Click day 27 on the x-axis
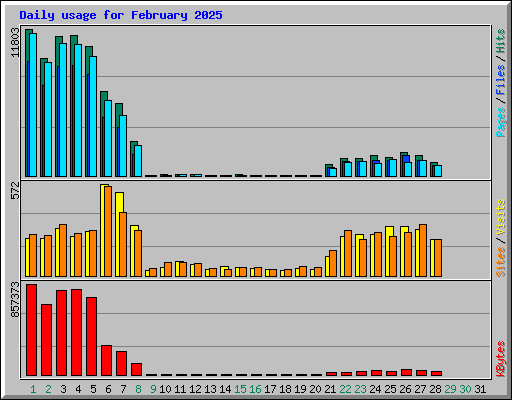Viewport: 512px width, 400px height. [420, 389]
